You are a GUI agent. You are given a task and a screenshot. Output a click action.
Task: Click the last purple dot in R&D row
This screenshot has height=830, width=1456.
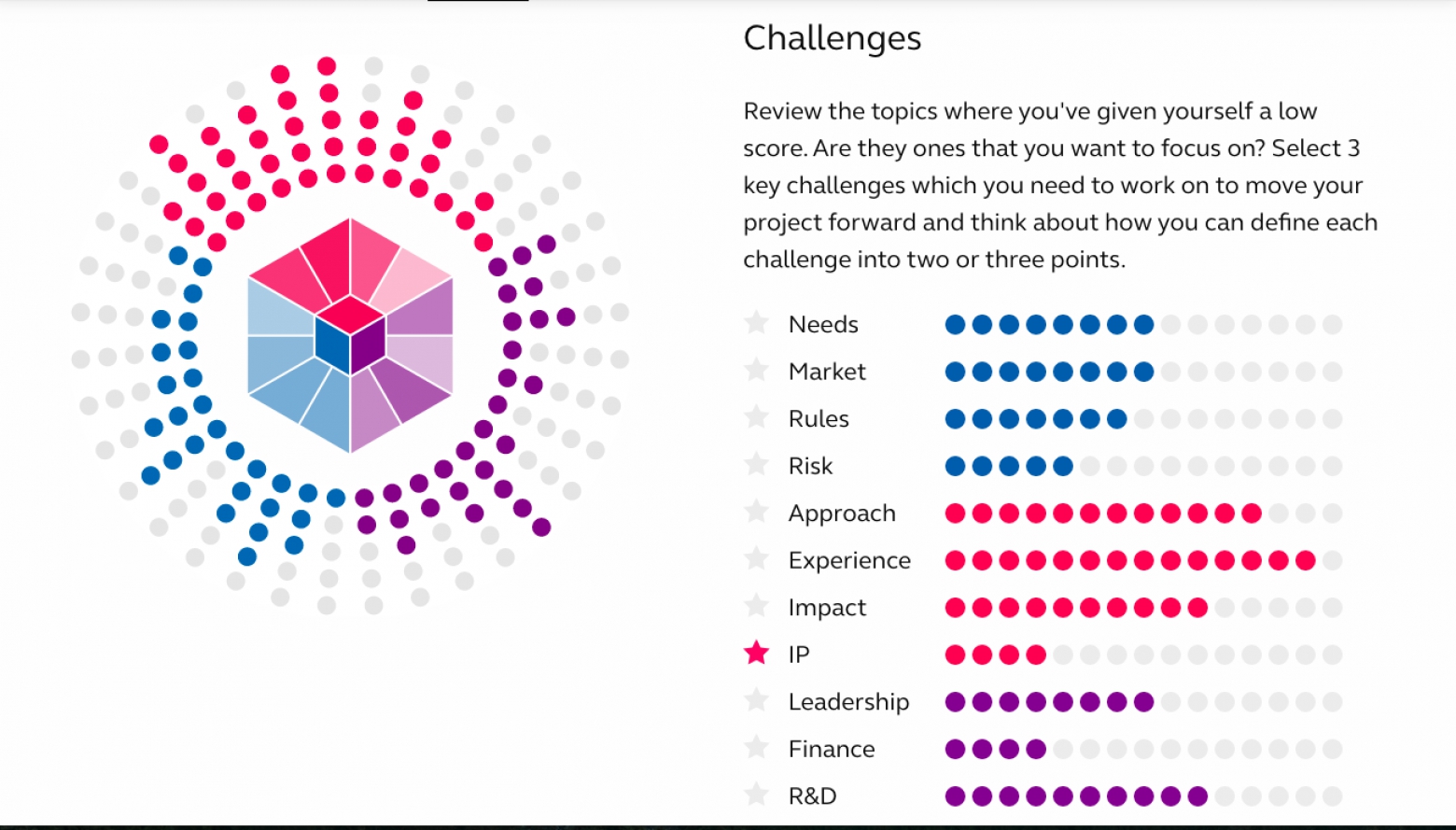pos(1197,796)
